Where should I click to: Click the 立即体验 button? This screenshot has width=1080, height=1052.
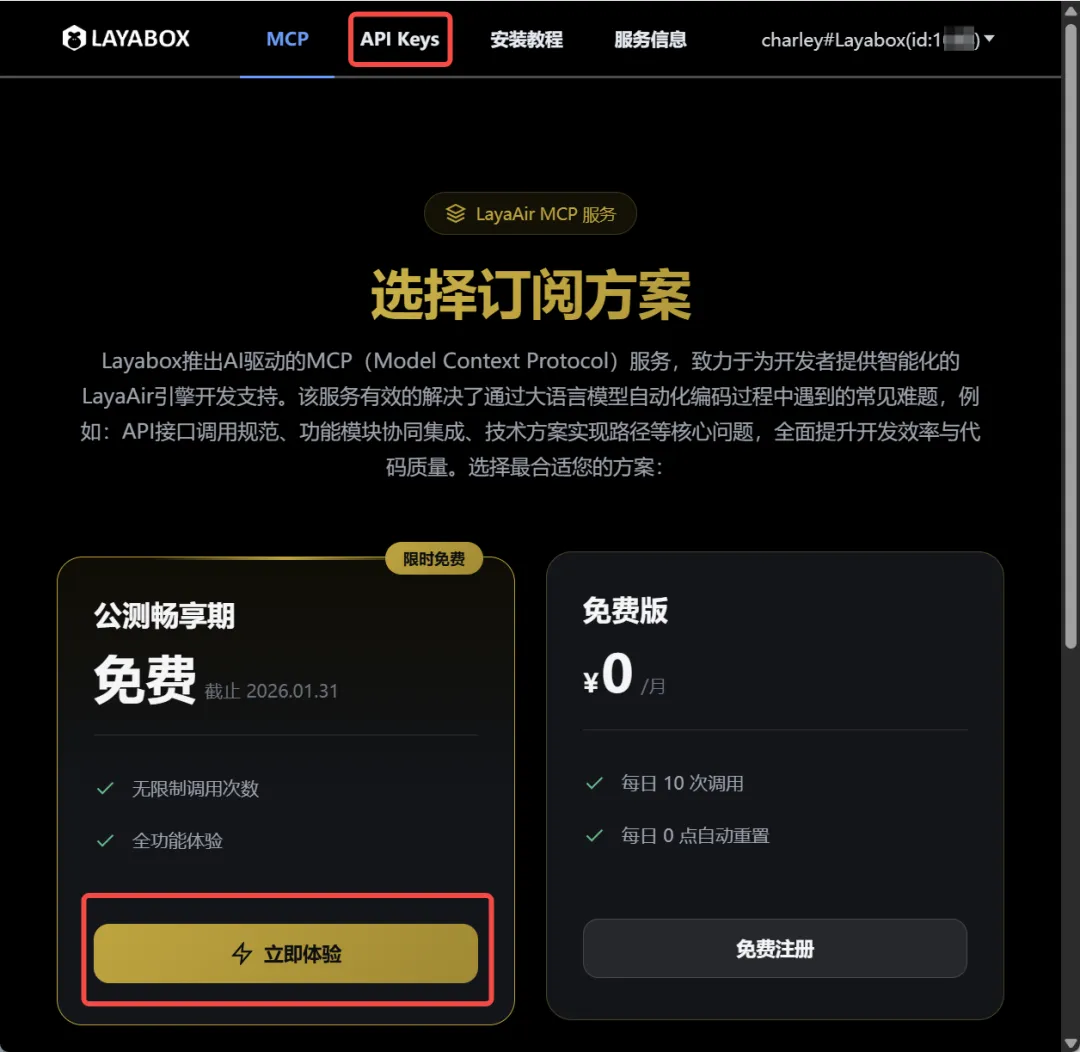coord(286,953)
